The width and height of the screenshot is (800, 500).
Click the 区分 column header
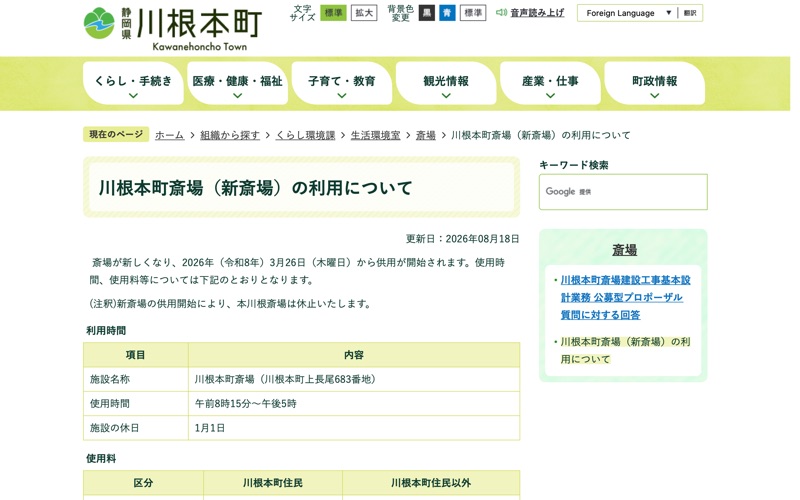pyautogui.click(x=143, y=483)
